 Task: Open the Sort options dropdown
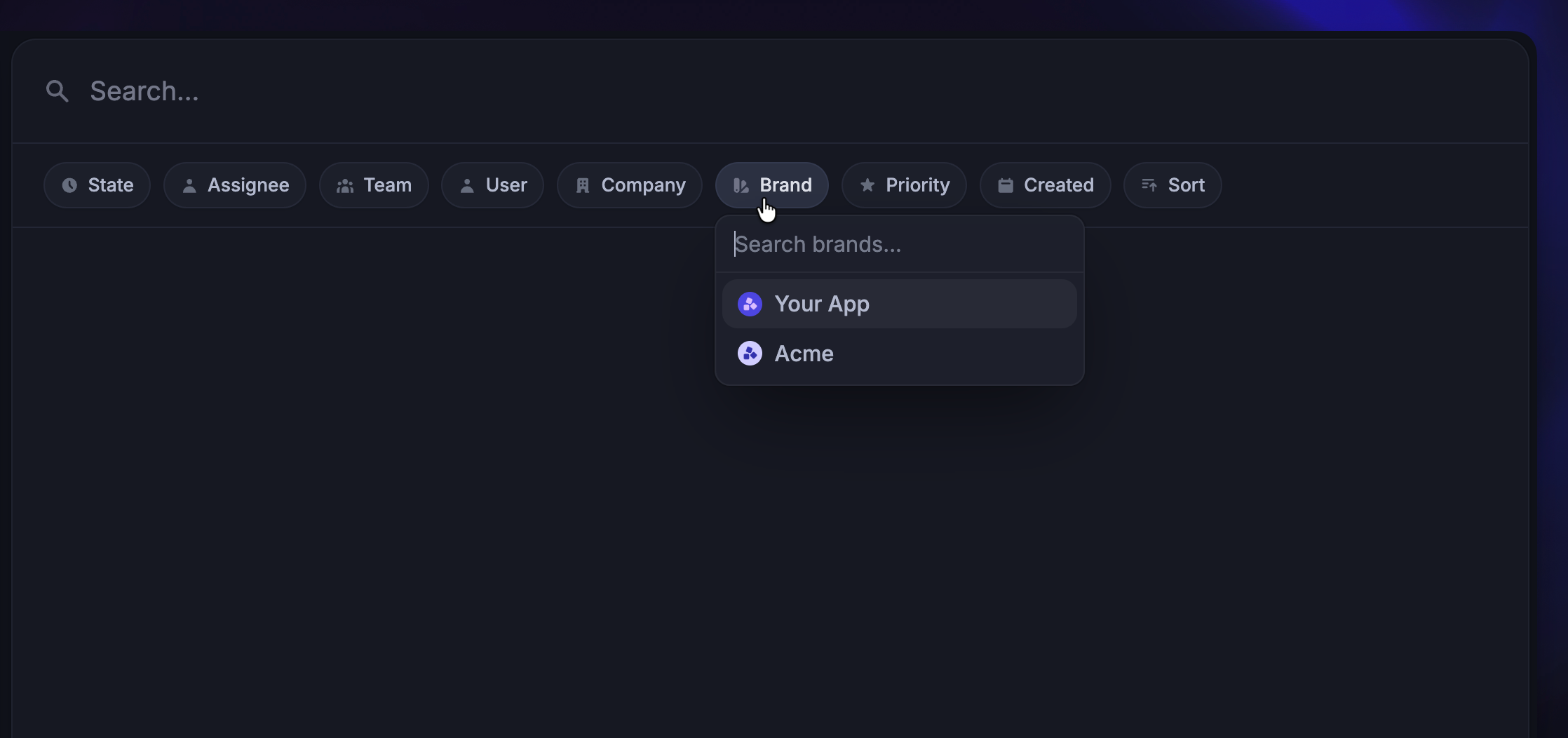[x=1172, y=184]
